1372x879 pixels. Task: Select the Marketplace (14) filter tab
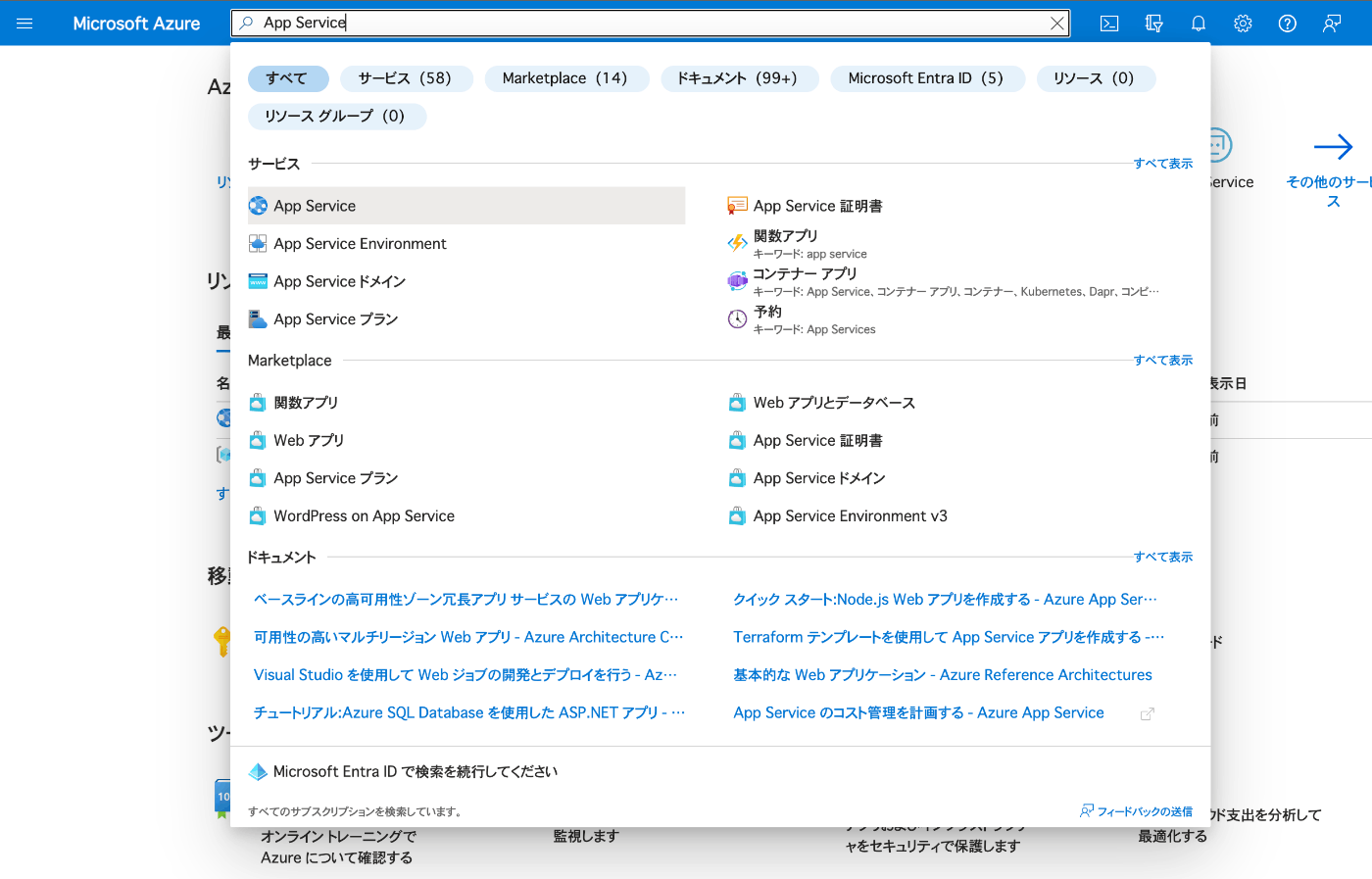(565, 78)
